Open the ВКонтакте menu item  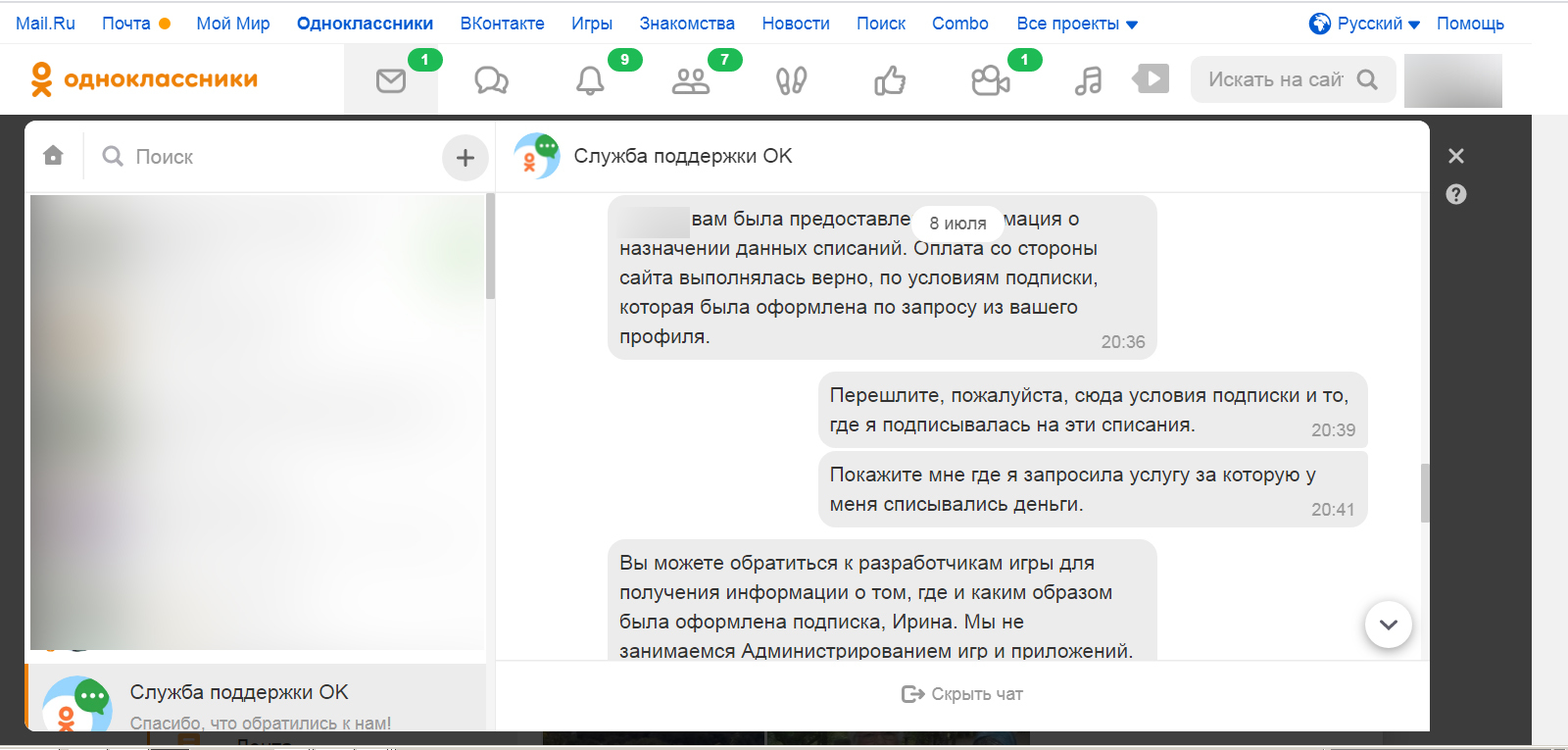coord(502,24)
